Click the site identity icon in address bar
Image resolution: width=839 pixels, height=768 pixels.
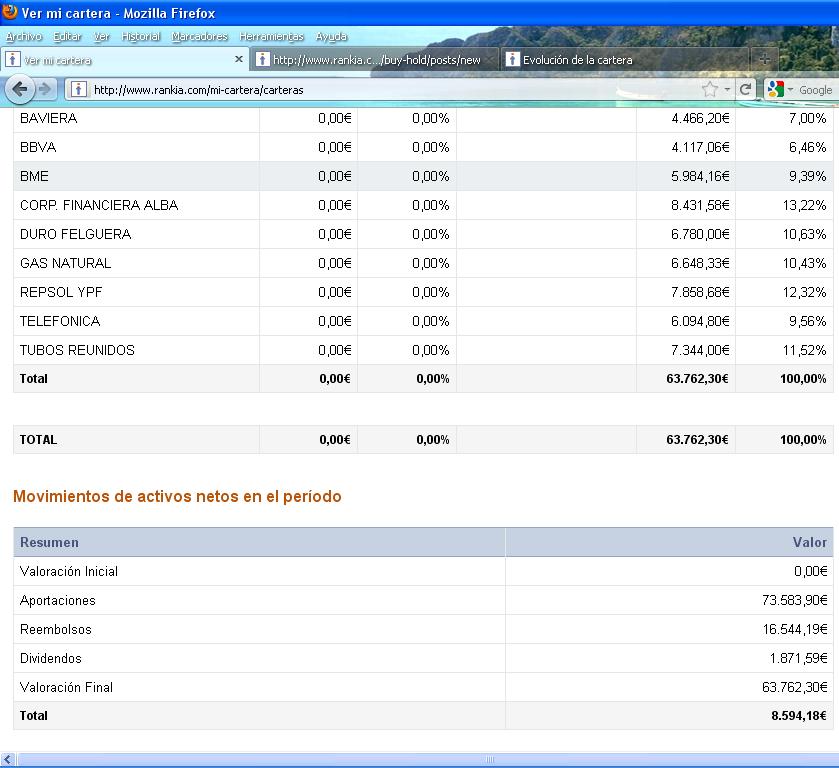(x=79, y=89)
